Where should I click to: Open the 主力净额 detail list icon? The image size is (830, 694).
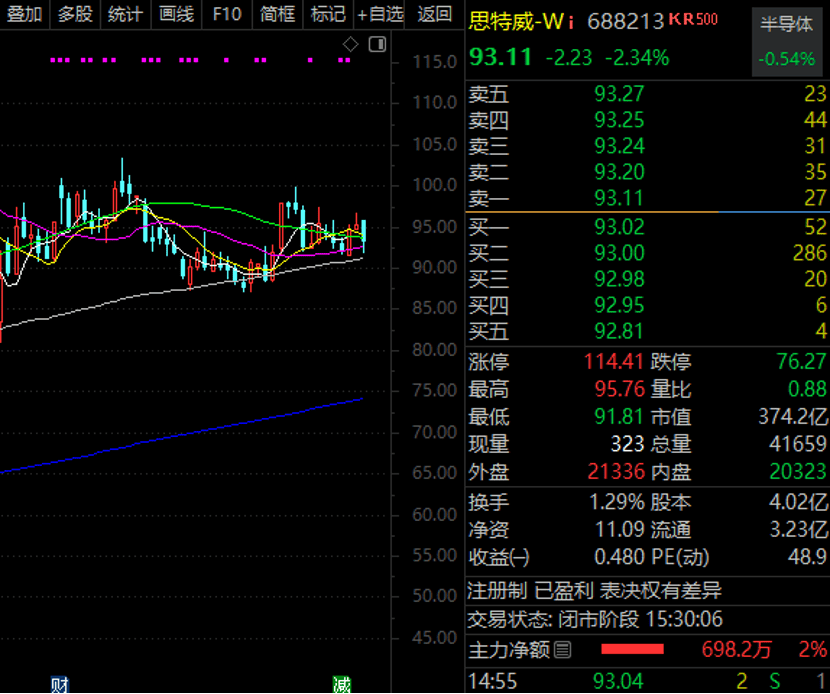pyautogui.click(x=563, y=651)
